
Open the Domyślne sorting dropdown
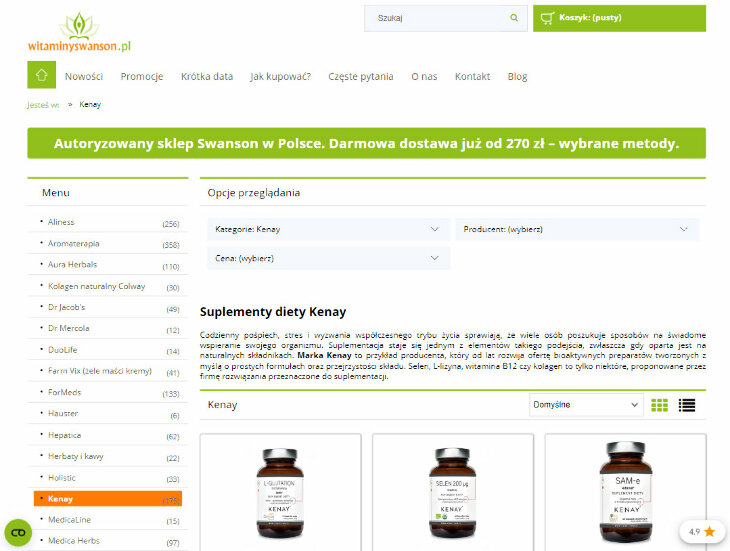click(x=586, y=405)
